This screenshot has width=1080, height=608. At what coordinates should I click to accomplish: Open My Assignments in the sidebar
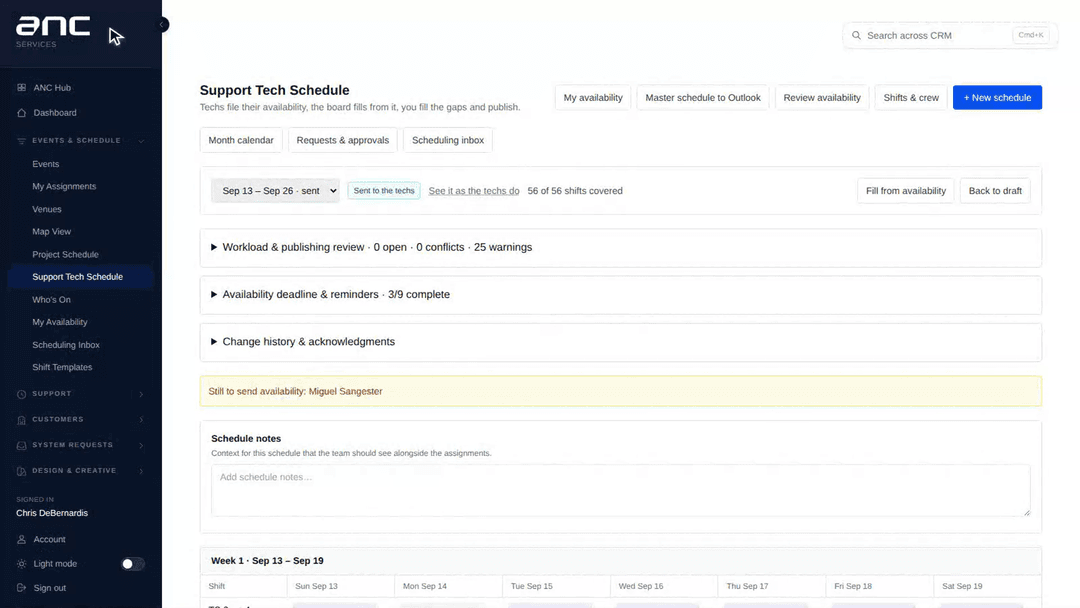[64, 186]
